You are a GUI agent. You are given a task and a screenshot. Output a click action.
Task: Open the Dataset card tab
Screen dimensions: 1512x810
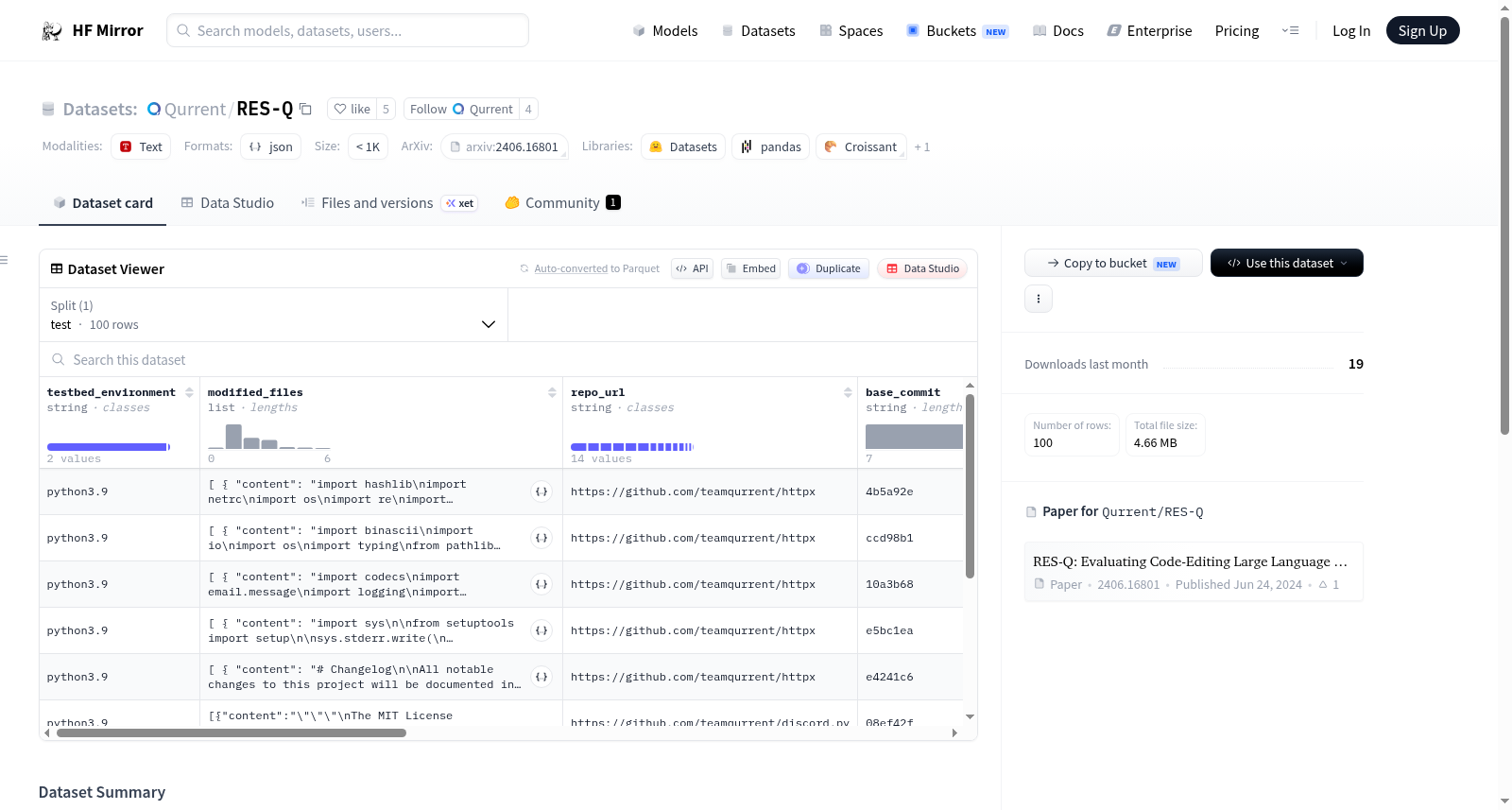[103, 203]
